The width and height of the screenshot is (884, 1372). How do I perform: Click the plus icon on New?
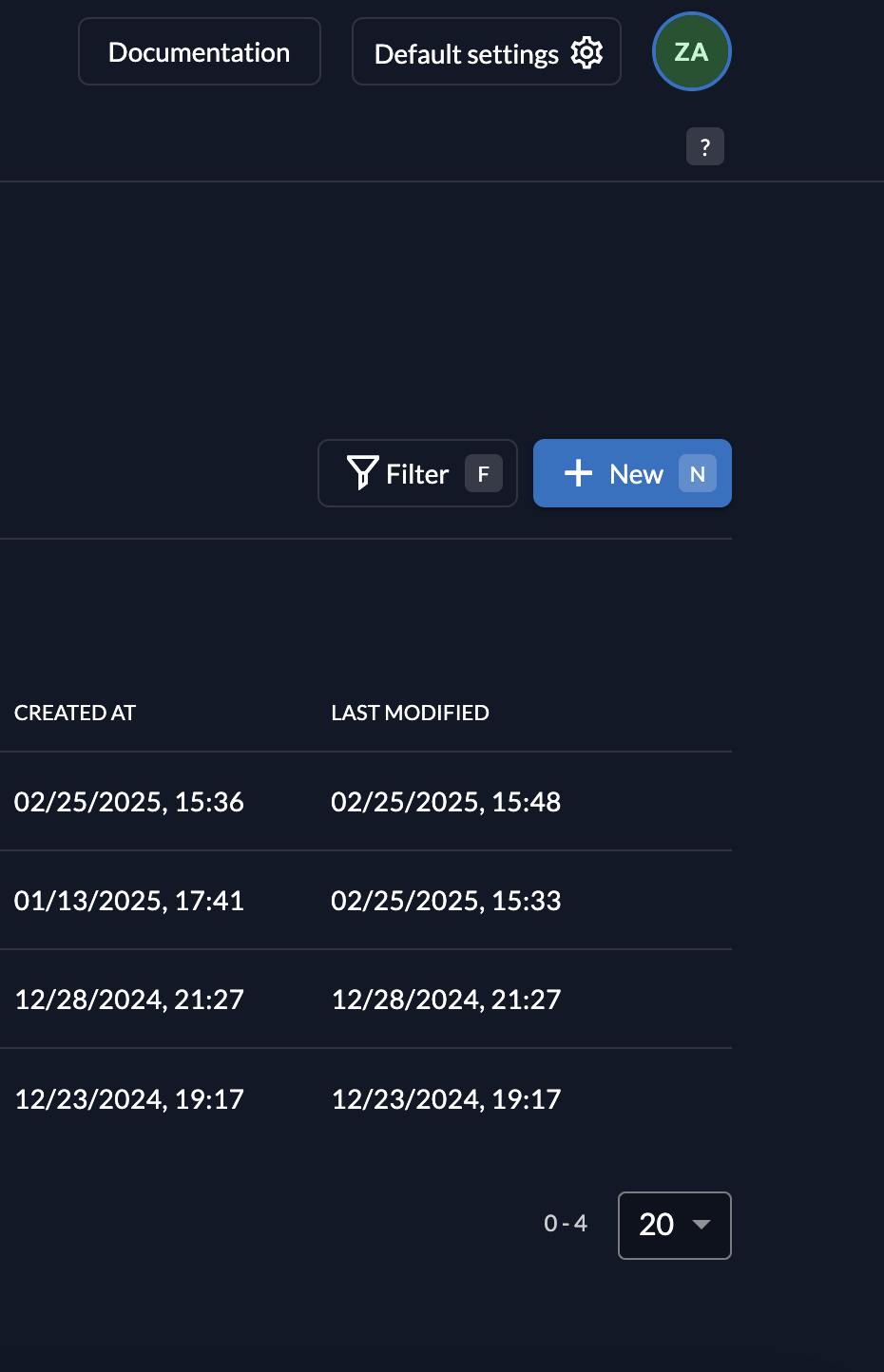click(x=578, y=473)
